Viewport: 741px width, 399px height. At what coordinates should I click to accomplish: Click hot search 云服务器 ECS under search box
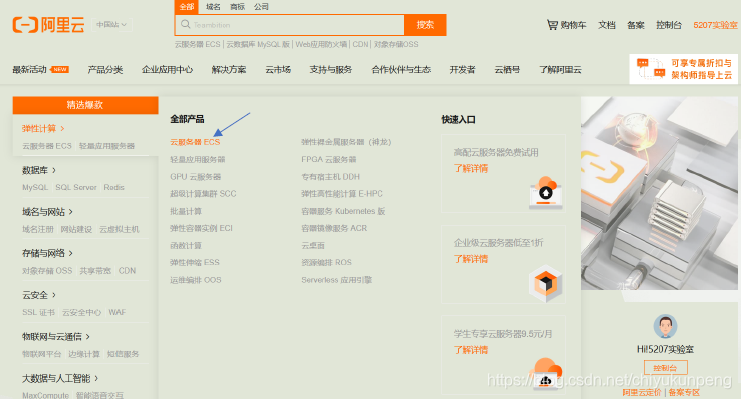(x=198, y=44)
